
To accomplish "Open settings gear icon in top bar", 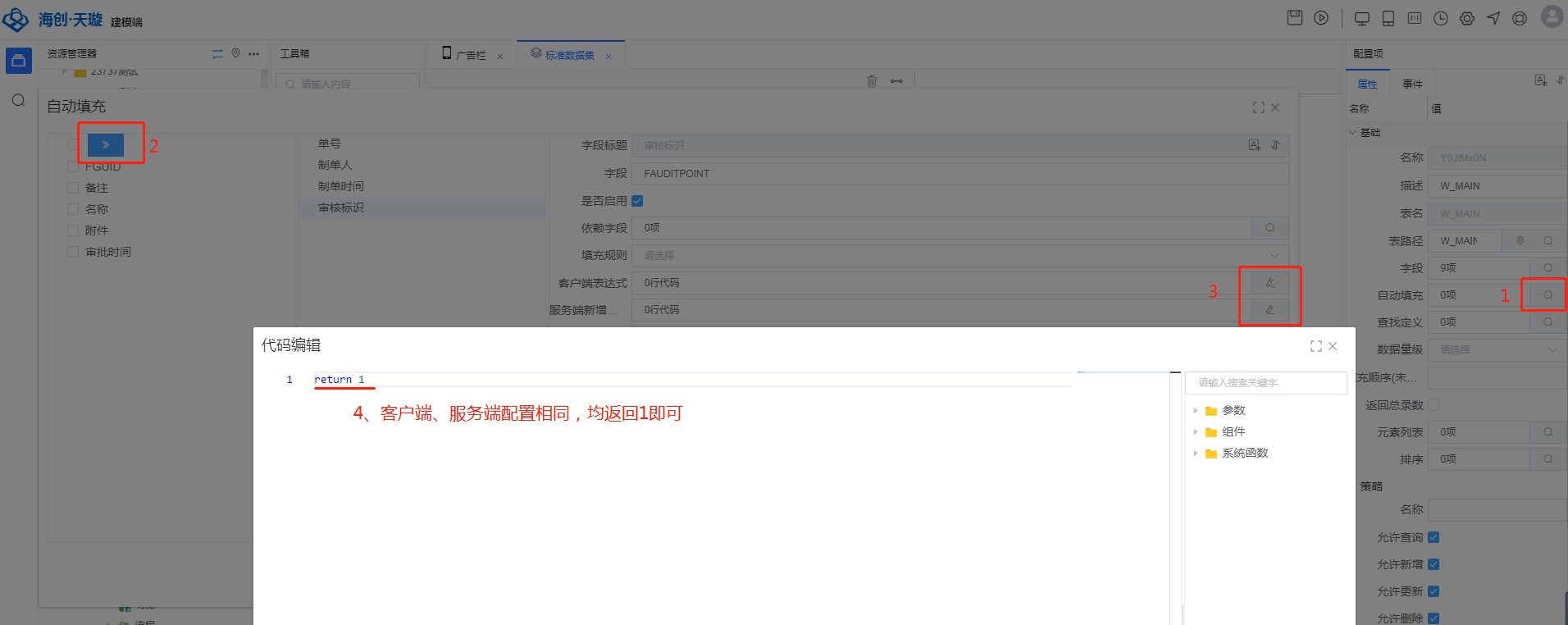I will [1467, 19].
